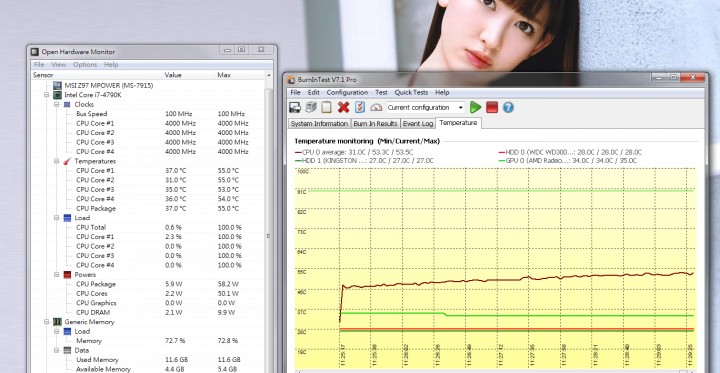Click the clipboard copy icon in BurnInTest toolbar
This screenshot has height=373, width=720.
click(x=326, y=107)
